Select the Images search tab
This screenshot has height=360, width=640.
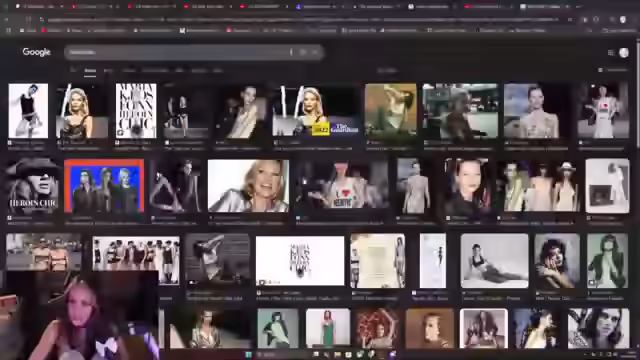coord(90,70)
